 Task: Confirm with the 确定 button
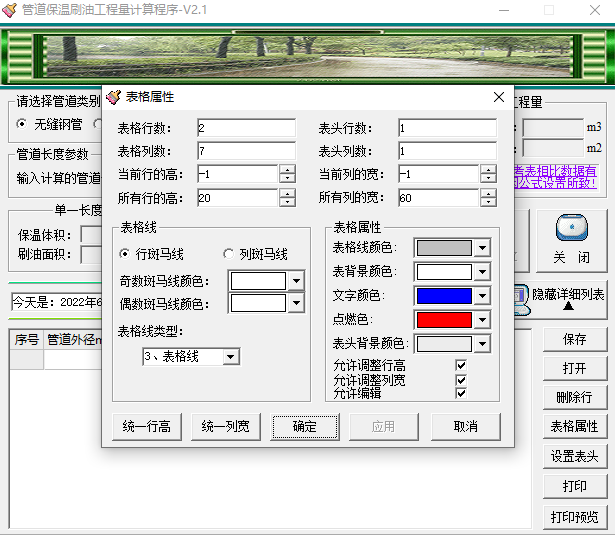click(304, 426)
